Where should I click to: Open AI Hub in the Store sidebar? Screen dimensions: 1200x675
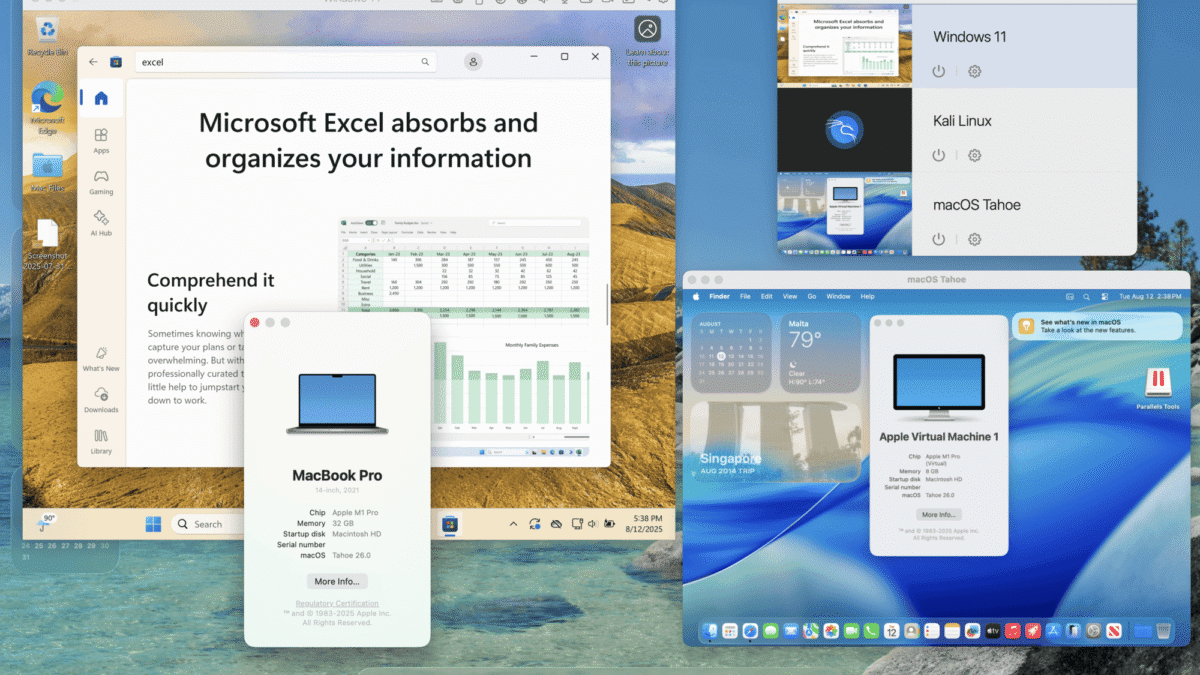[101, 222]
